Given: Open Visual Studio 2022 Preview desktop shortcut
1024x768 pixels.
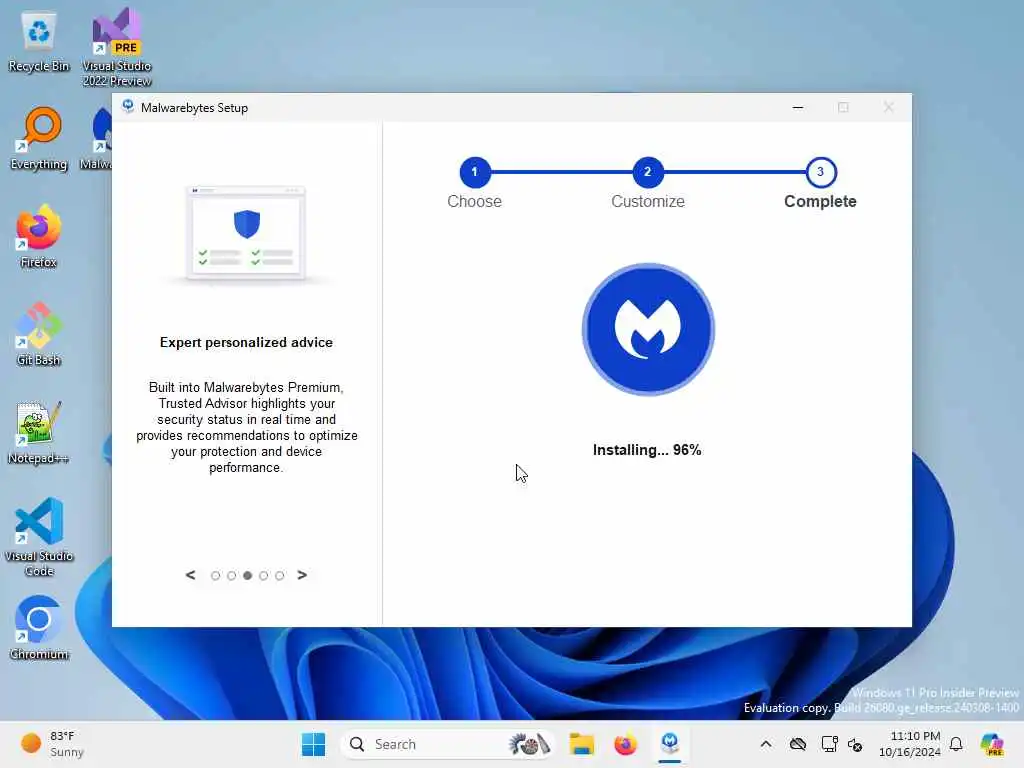Looking at the screenshot, I should [117, 47].
